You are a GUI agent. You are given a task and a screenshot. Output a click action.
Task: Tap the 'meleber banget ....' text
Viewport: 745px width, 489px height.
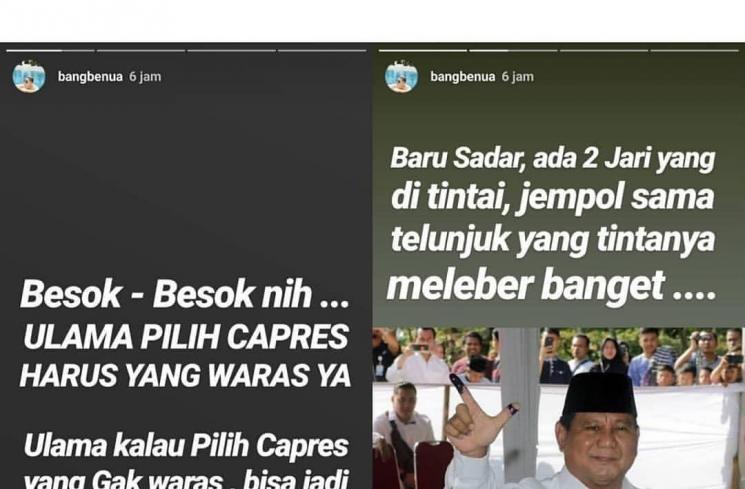coord(551,286)
